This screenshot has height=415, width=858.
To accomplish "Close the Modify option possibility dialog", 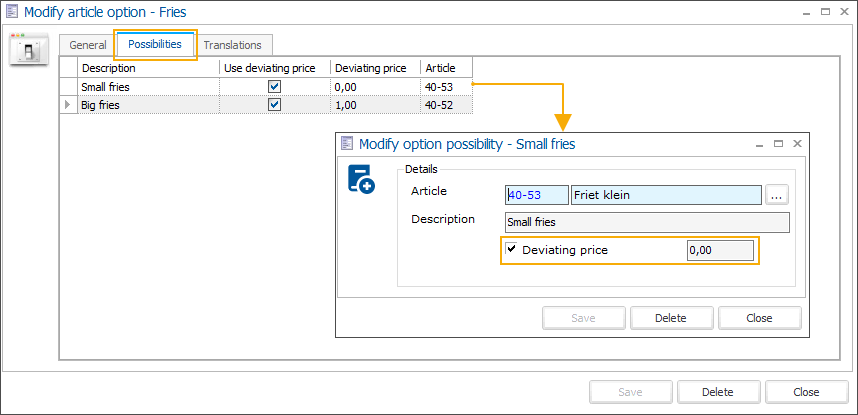I will (797, 144).
